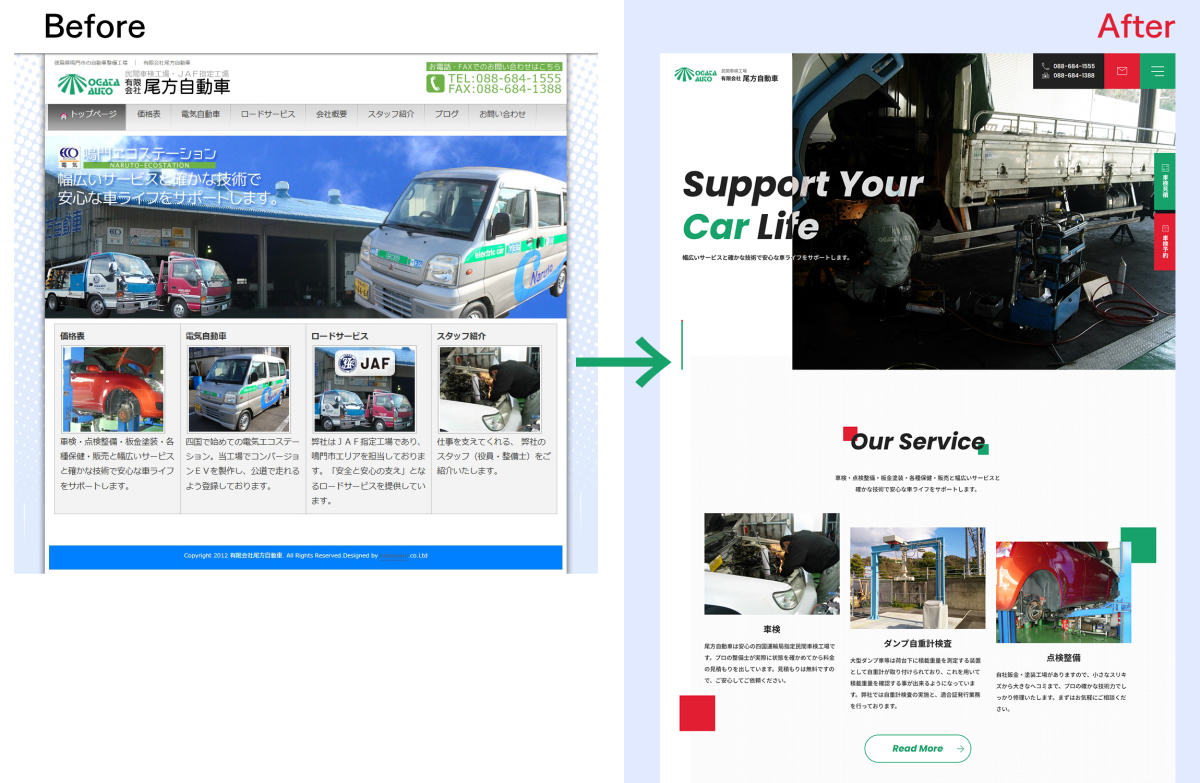Open the 価格表 nav tab

149,115
